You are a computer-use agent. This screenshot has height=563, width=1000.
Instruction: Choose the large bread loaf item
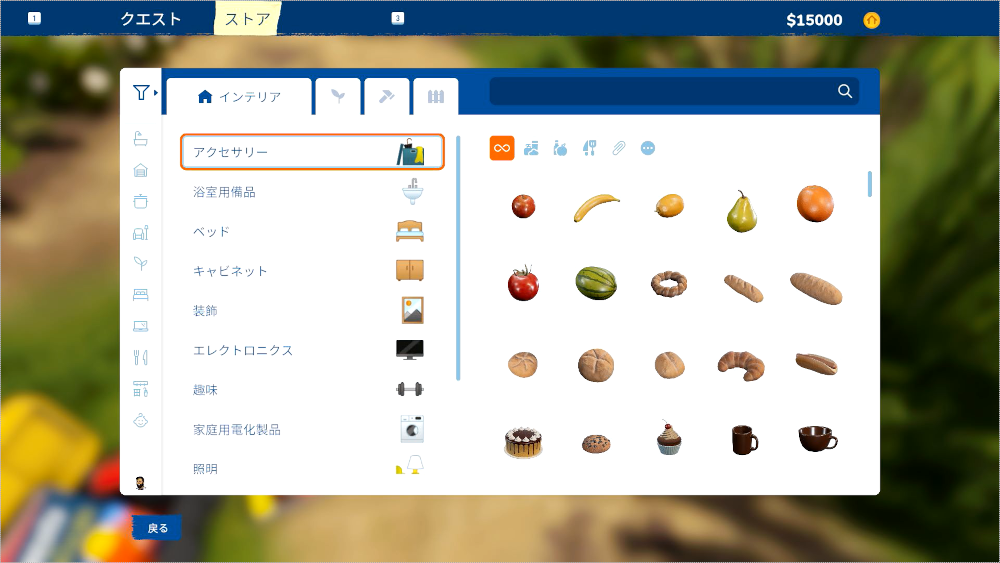point(816,288)
